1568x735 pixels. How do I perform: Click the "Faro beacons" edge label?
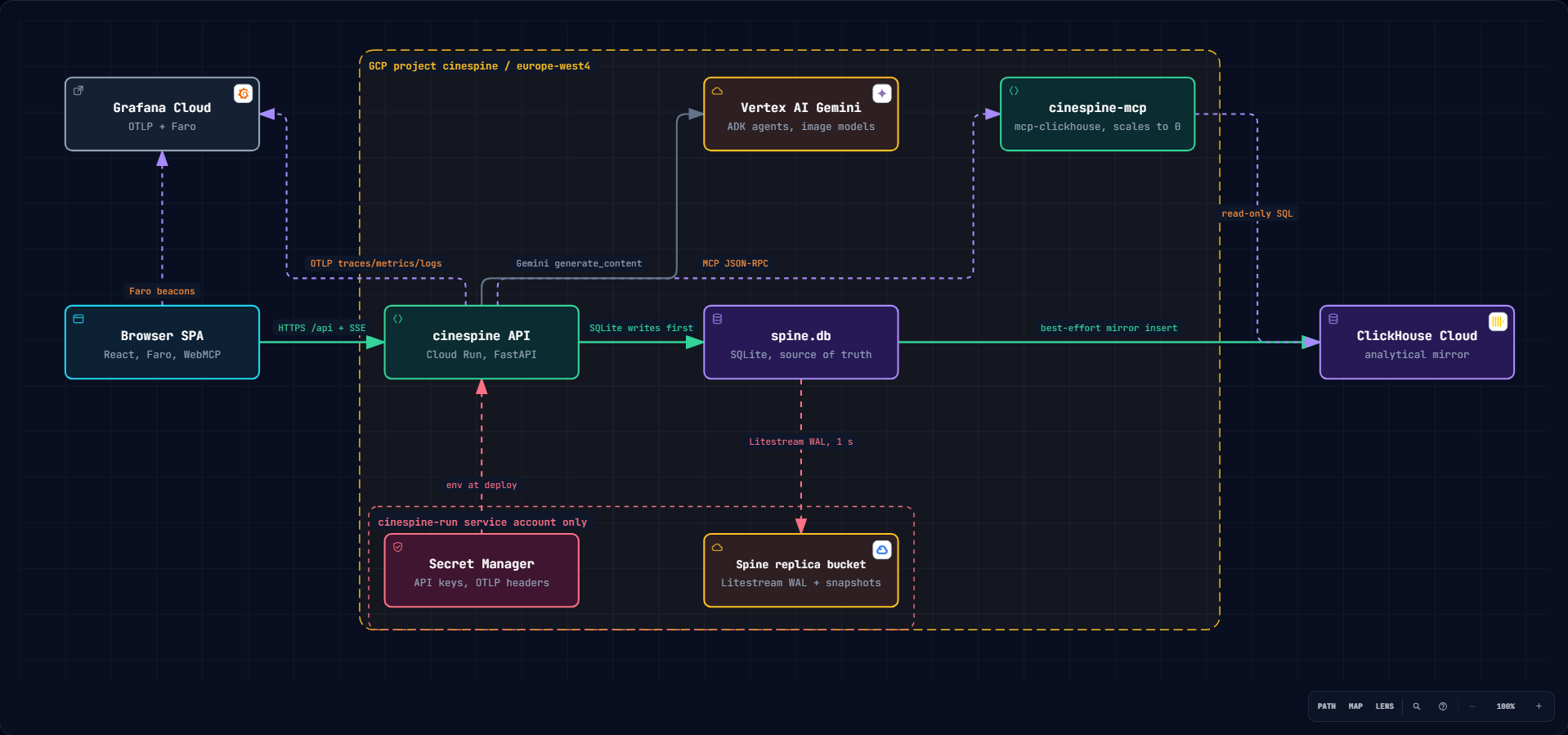click(x=162, y=291)
